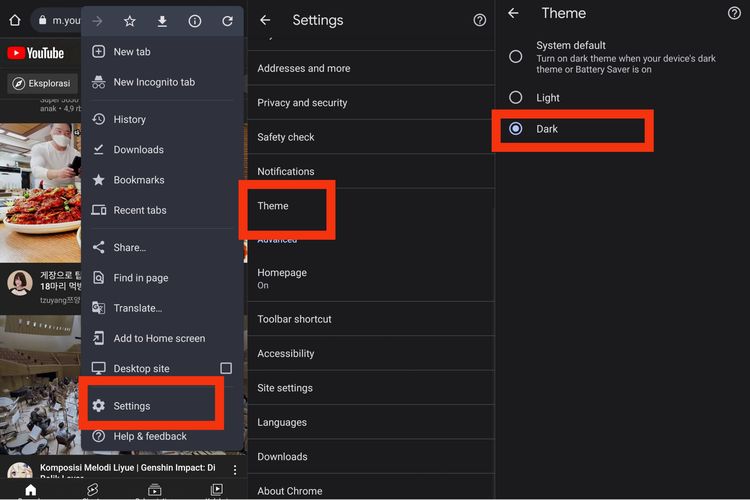Open Languages setting
Image resolution: width=750 pixels, height=500 pixels.
coord(371,422)
